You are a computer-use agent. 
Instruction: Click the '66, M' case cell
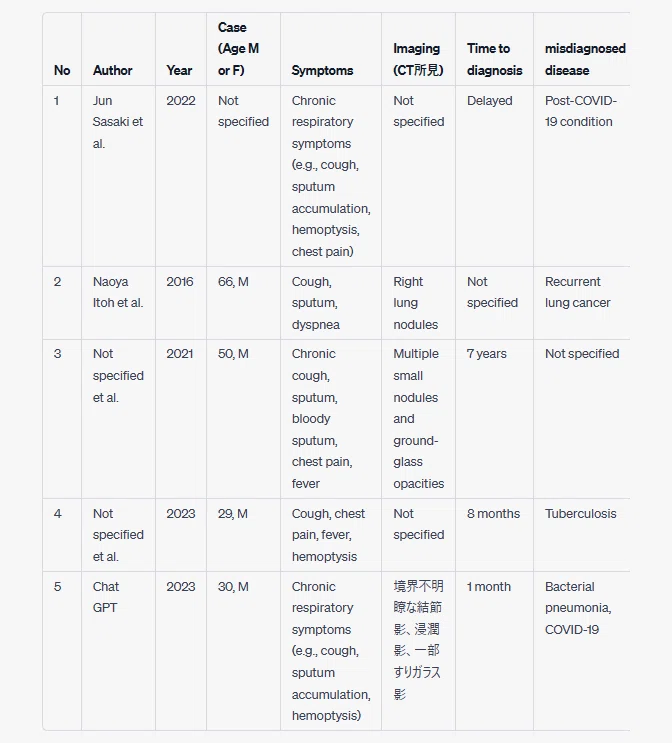click(x=233, y=281)
